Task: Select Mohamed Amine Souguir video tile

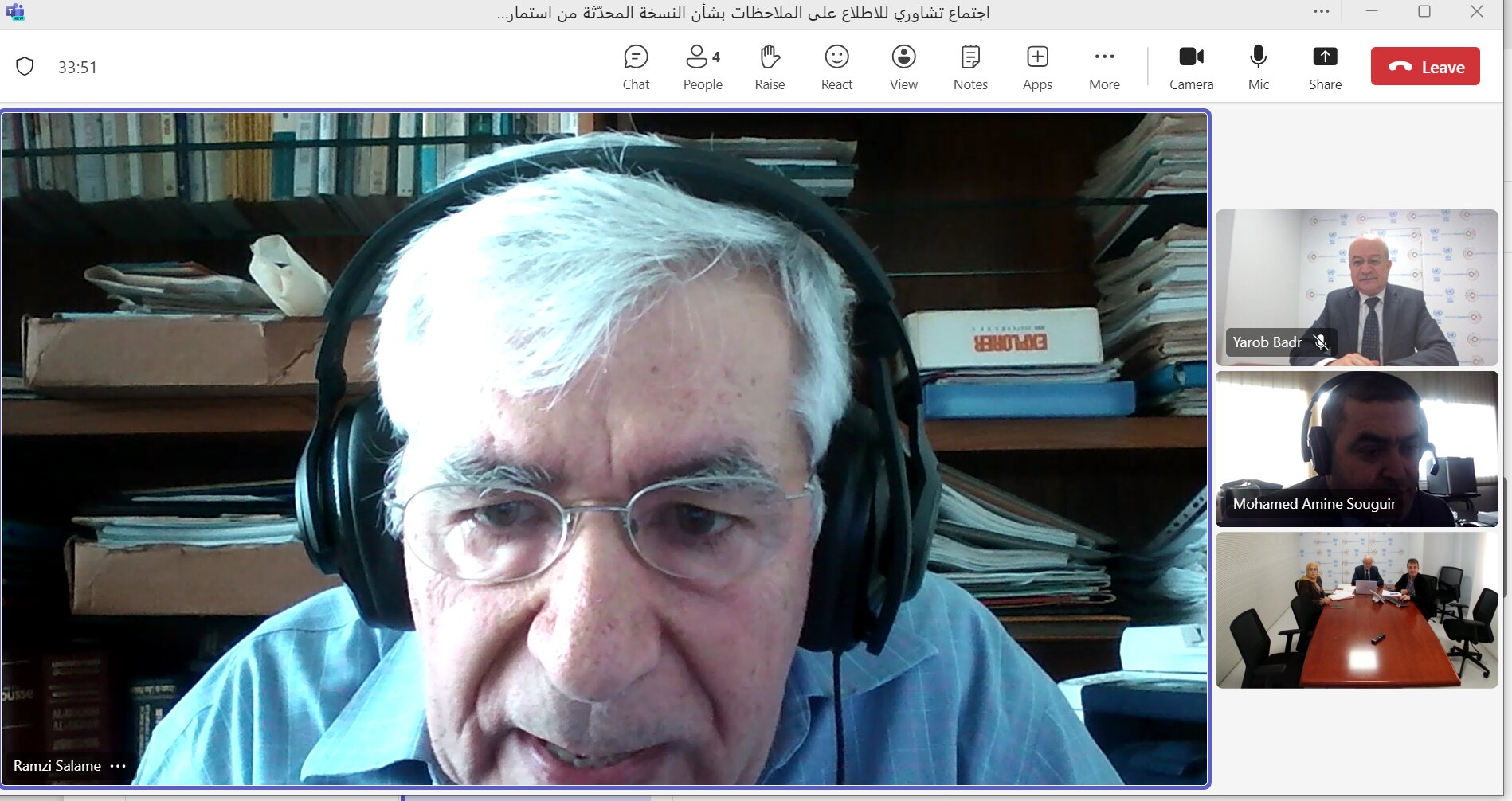Action: tap(1357, 449)
